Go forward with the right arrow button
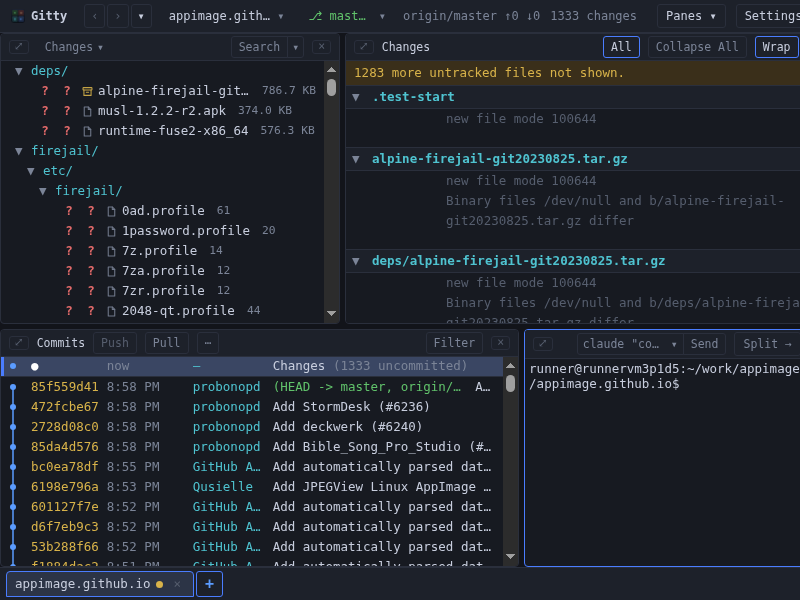This screenshot has height=600, width=800. (x=118, y=16)
